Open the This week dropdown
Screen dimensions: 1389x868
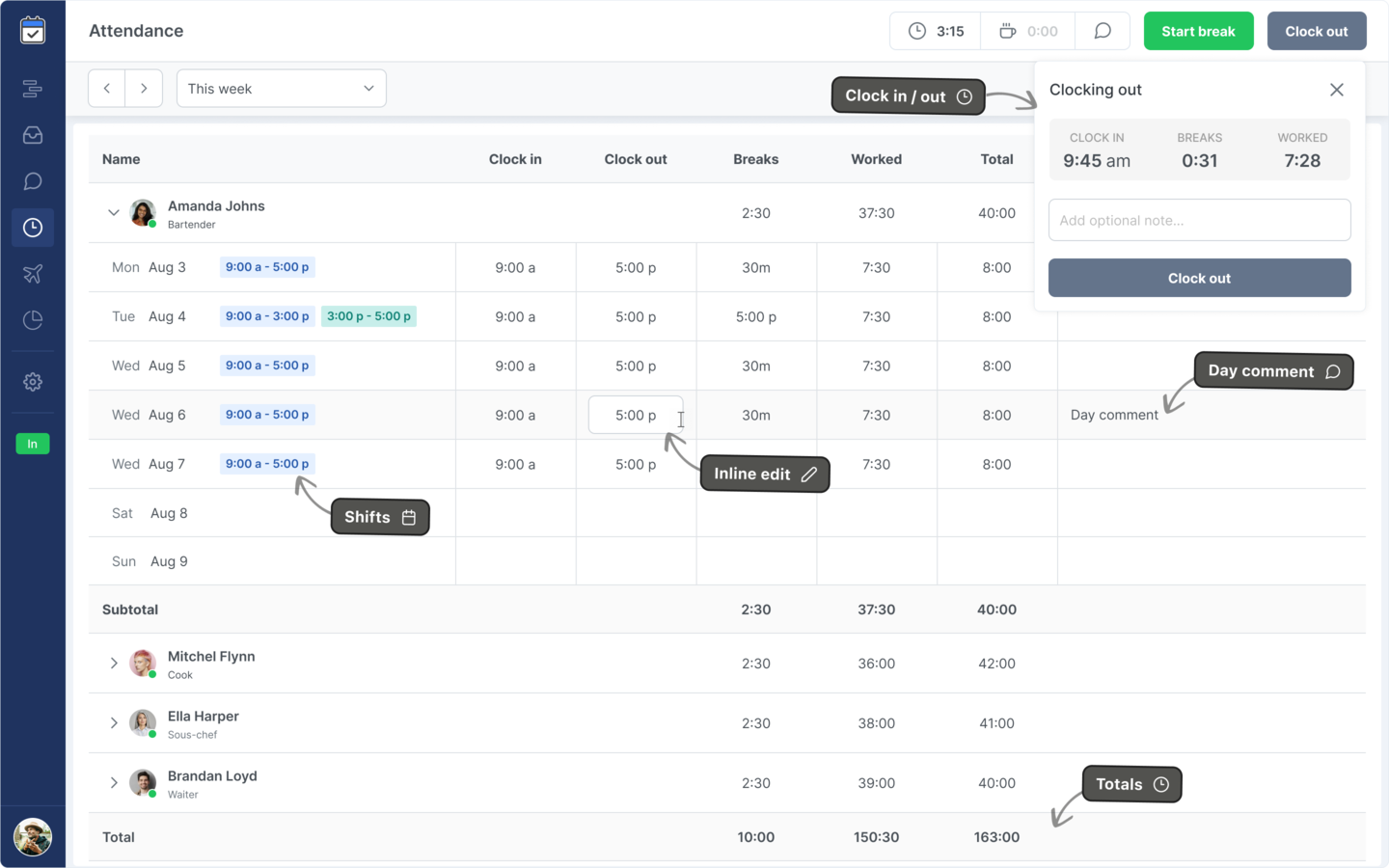(281, 88)
